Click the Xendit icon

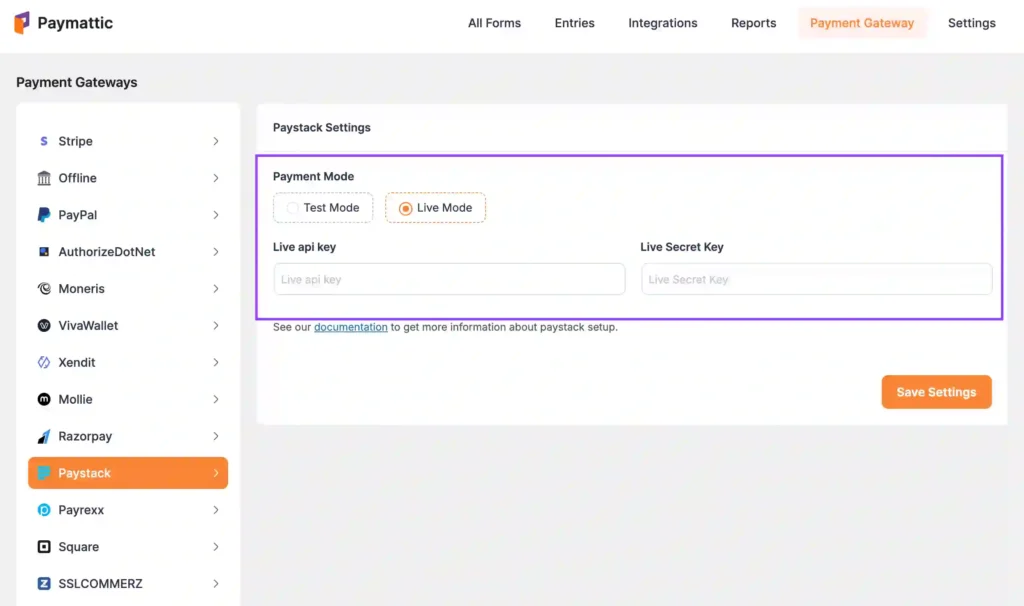44,362
